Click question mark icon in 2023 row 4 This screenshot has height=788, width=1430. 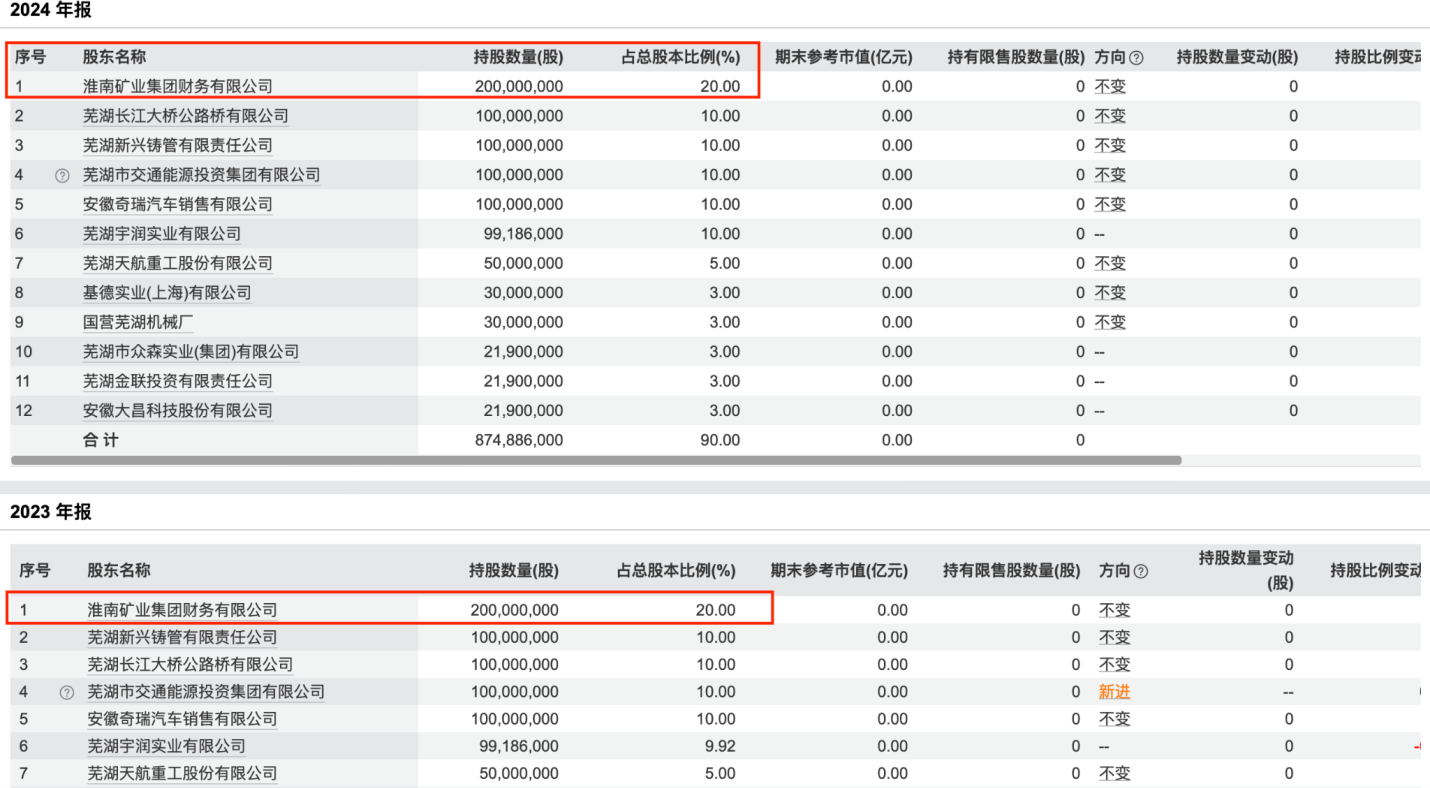66,692
